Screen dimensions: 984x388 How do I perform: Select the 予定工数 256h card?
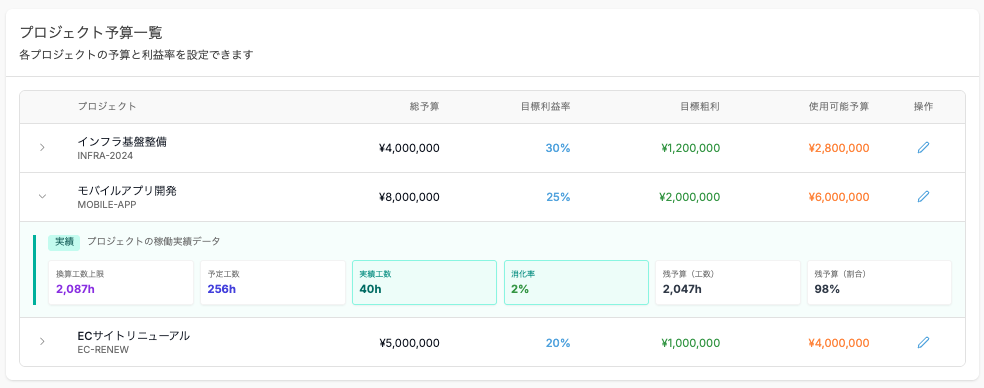[273, 283]
